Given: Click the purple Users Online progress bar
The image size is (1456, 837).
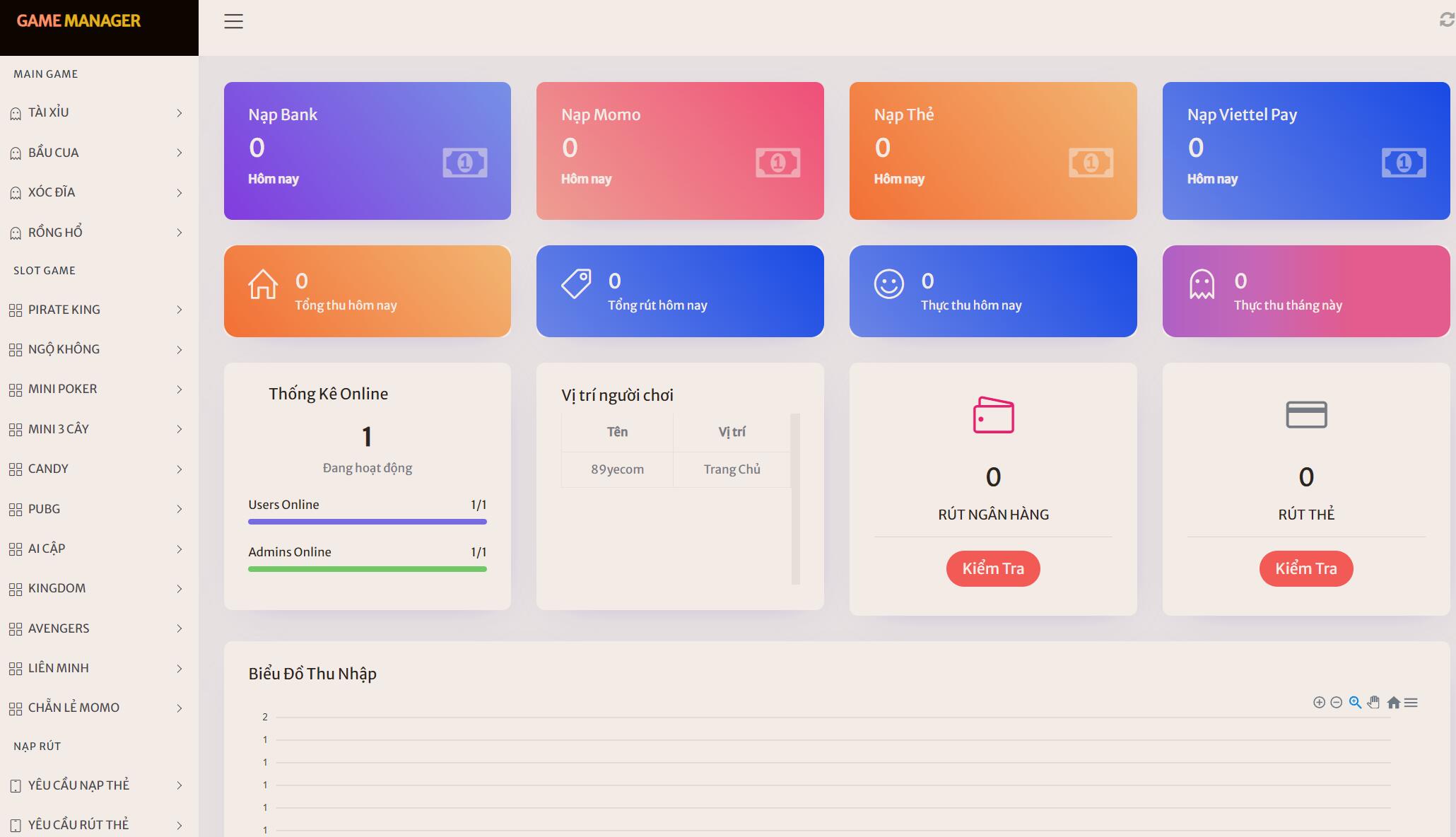Looking at the screenshot, I should pos(368,522).
